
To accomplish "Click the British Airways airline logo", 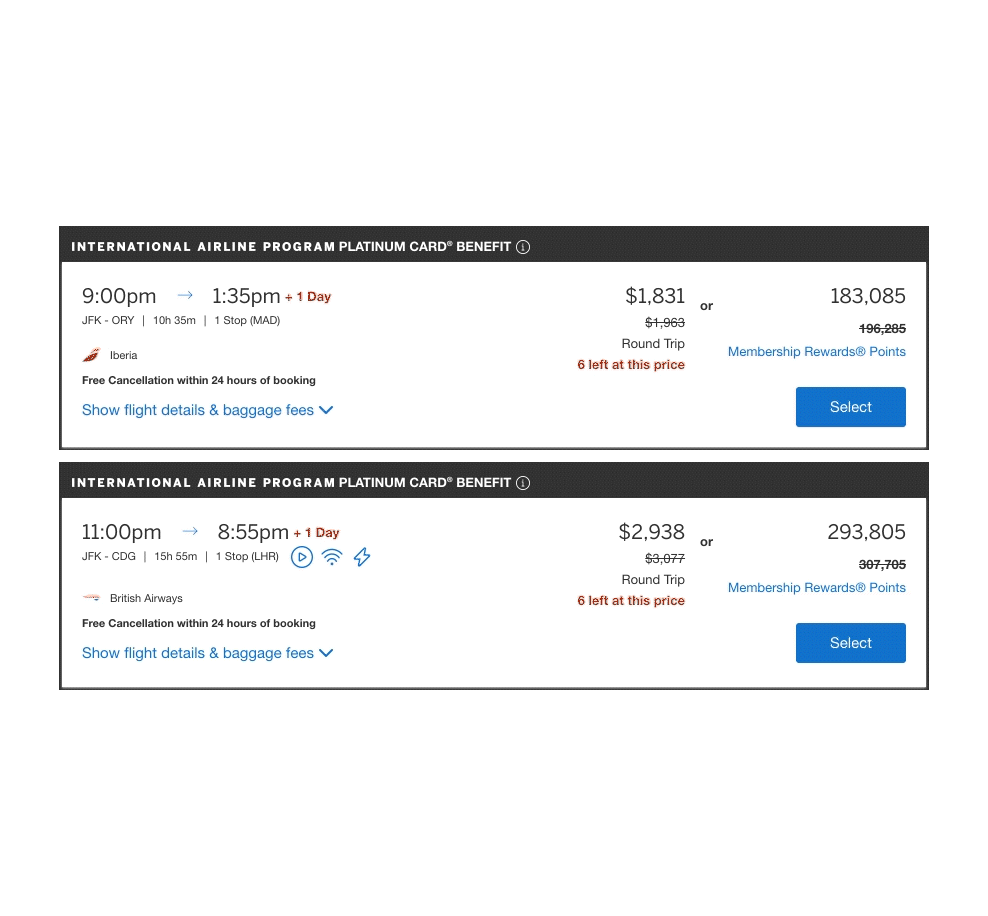I will (92, 598).
